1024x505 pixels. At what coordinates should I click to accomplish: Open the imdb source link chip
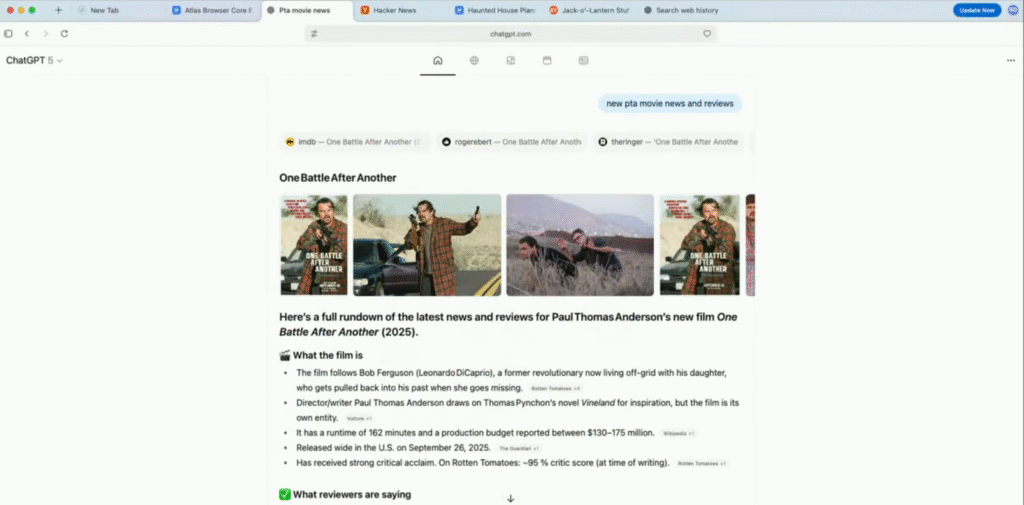354,142
